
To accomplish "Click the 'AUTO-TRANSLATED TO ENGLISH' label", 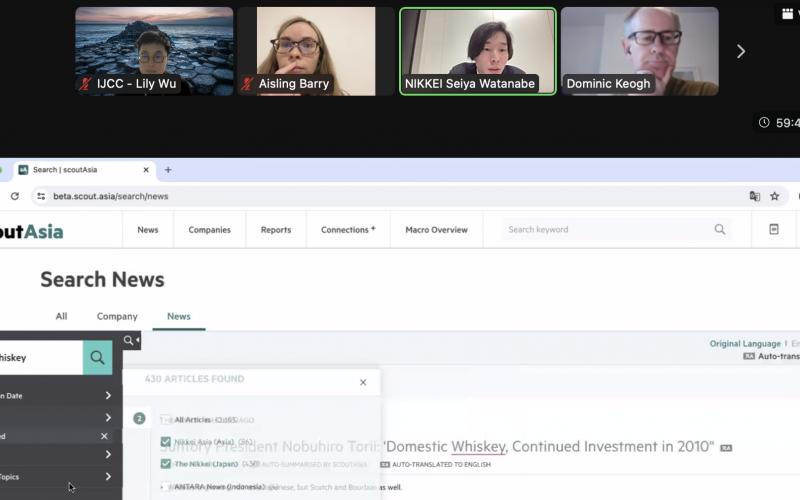I will click(x=441, y=464).
